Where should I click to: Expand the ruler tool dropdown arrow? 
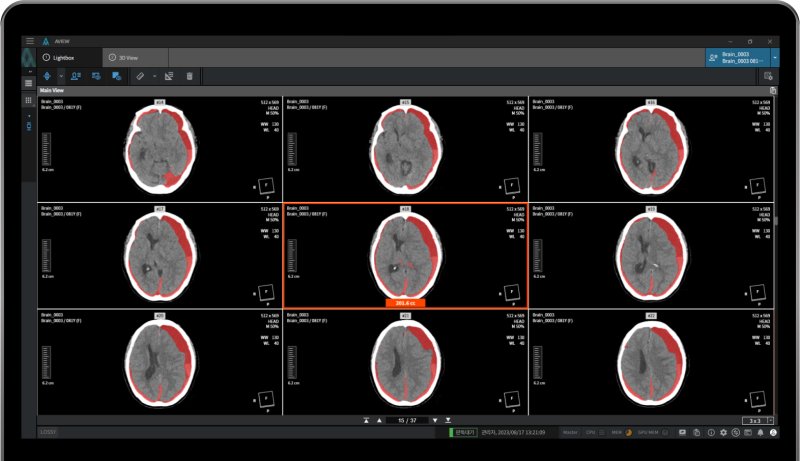154,76
